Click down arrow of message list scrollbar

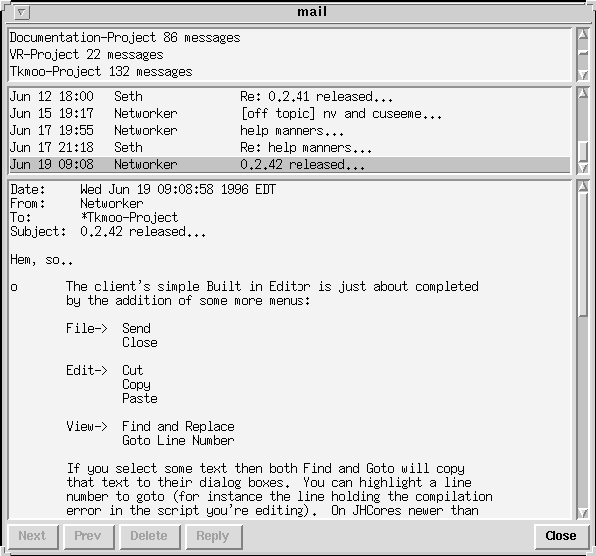pos(583,168)
